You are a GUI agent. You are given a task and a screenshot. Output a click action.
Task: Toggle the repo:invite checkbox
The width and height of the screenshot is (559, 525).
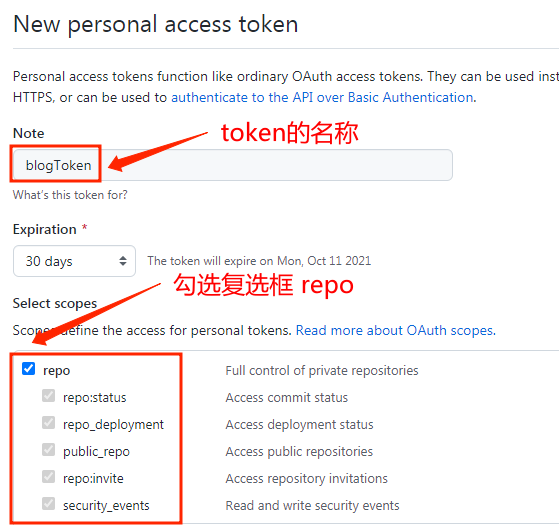(x=48, y=477)
